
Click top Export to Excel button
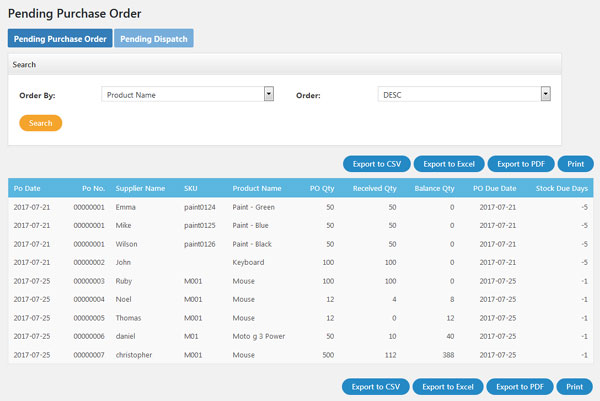449,164
